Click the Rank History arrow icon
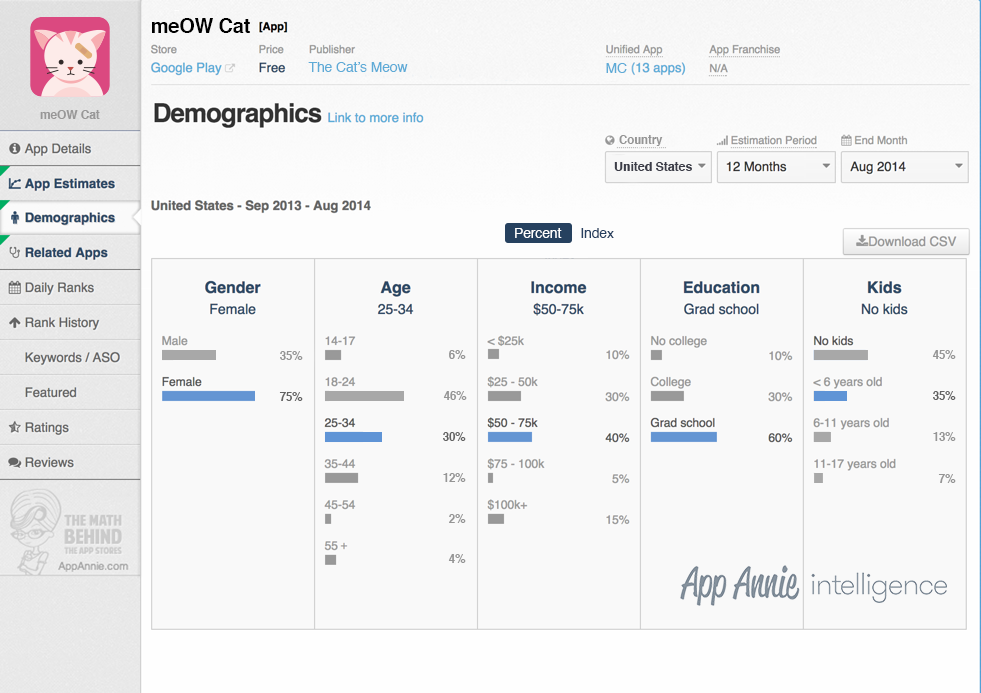The height and width of the screenshot is (693, 981). coord(14,323)
